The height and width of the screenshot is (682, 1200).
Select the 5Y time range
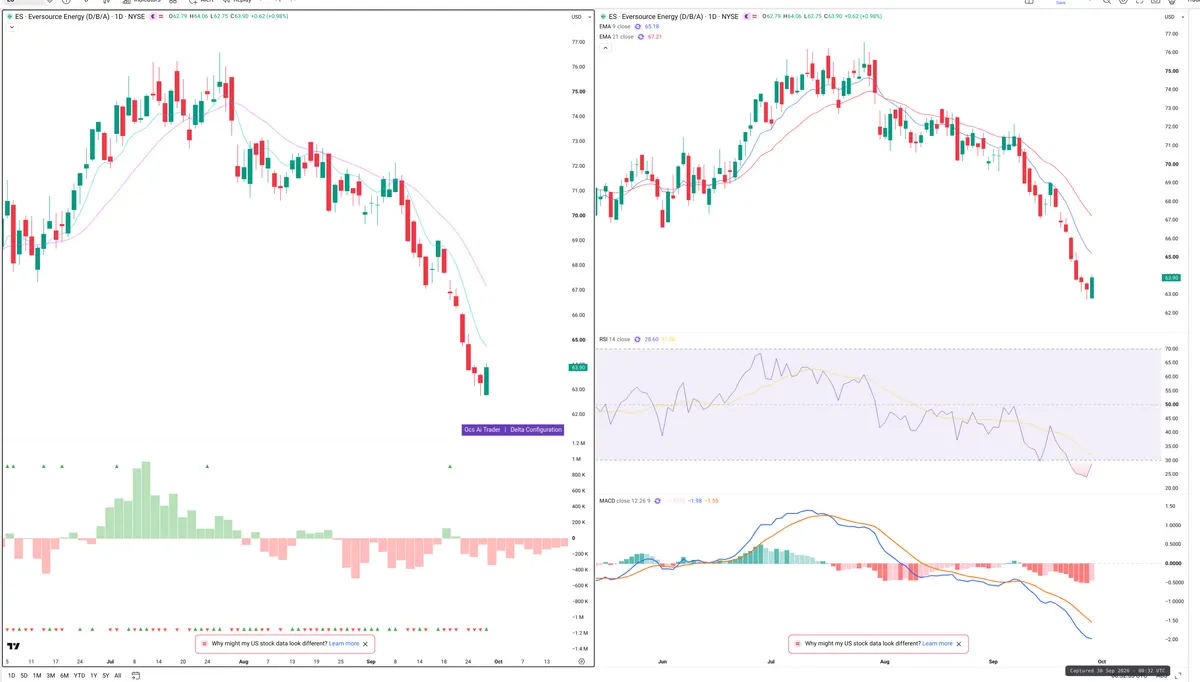point(106,676)
